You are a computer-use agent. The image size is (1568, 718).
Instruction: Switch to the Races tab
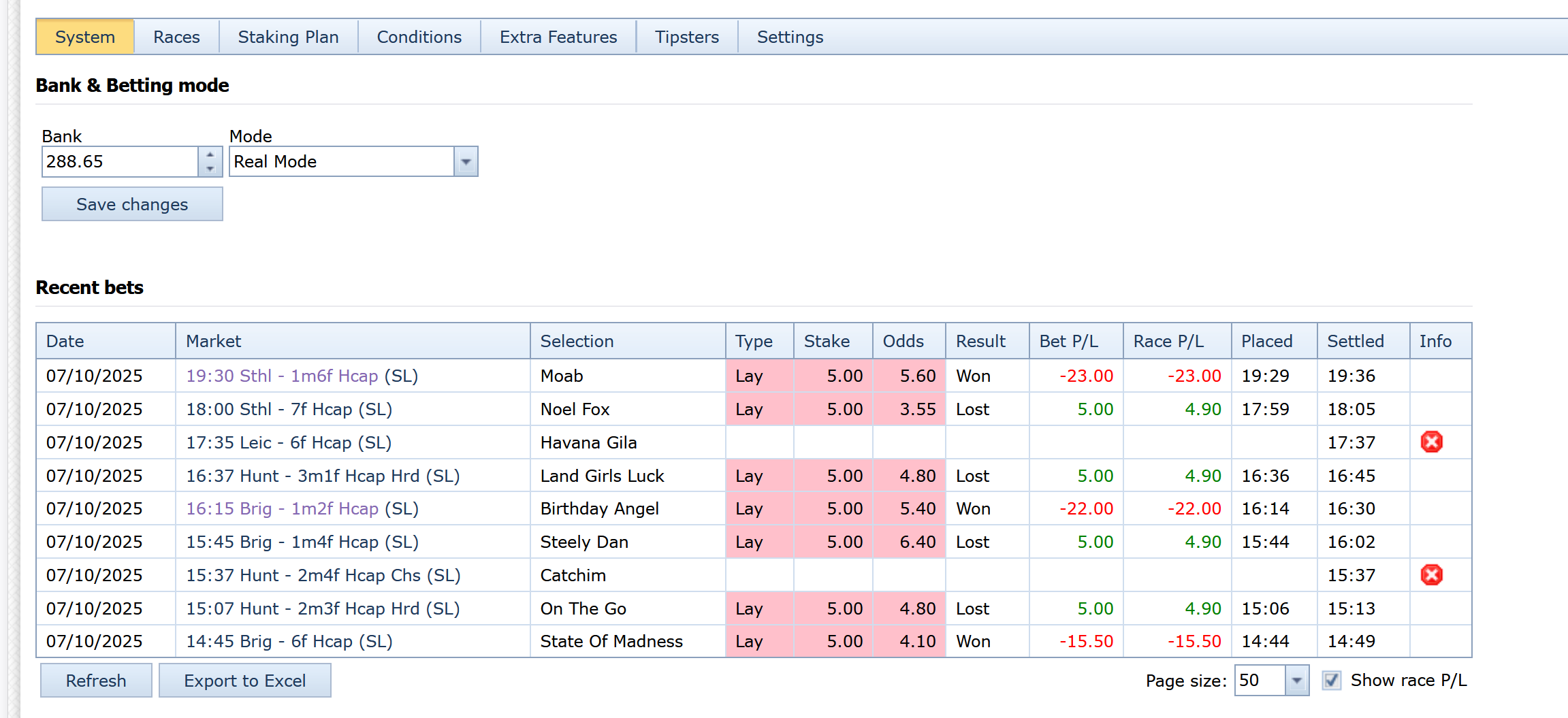click(x=176, y=37)
